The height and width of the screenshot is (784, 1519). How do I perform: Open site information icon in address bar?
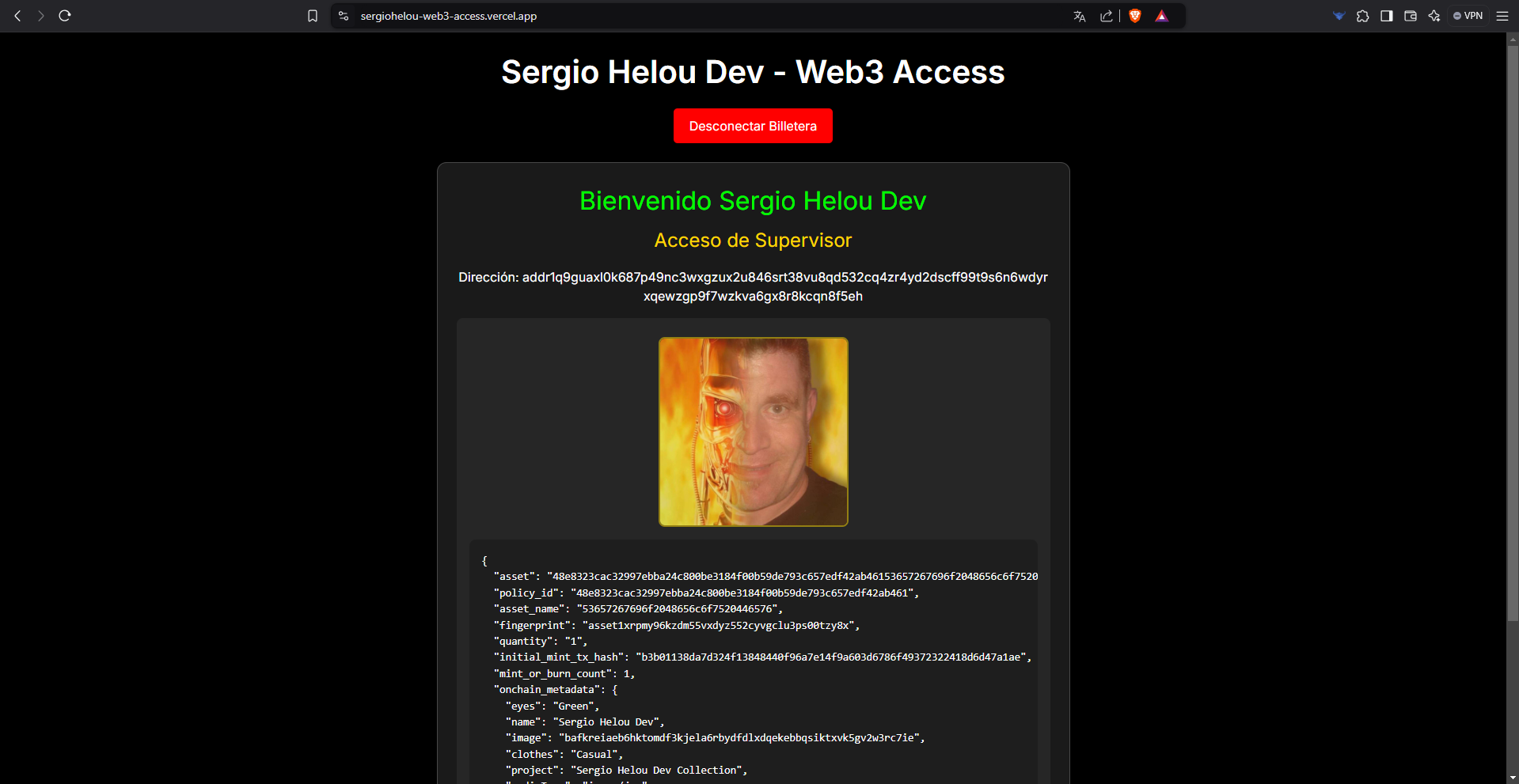pos(344,16)
